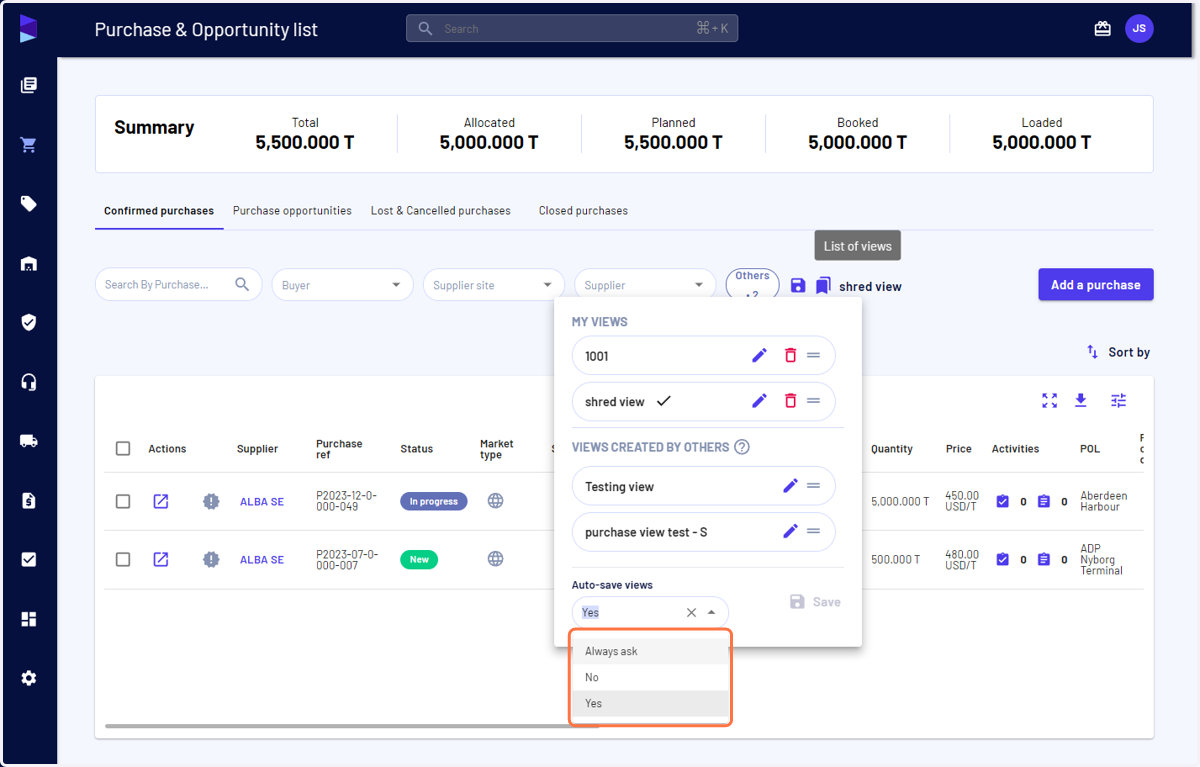Open the truck logistics sidebar icon
Viewport: 1200px width, 767px height.
(28, 441)
